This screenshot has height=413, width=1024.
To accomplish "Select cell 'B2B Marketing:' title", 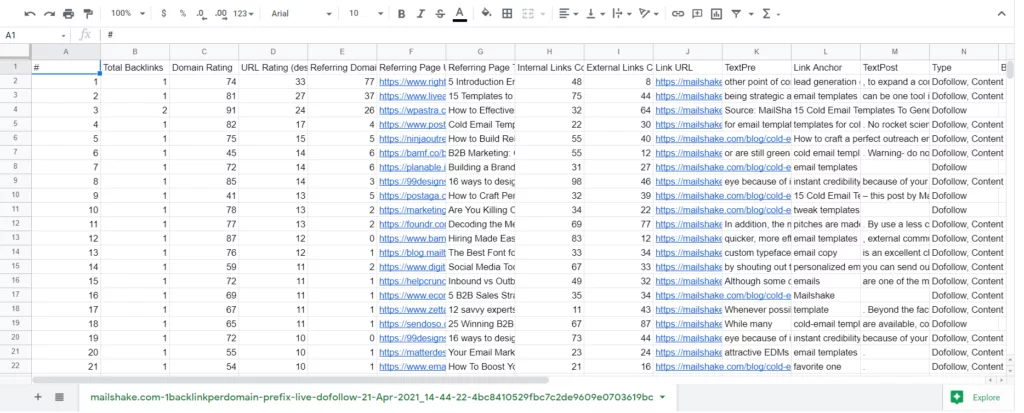I will [481, 153].
